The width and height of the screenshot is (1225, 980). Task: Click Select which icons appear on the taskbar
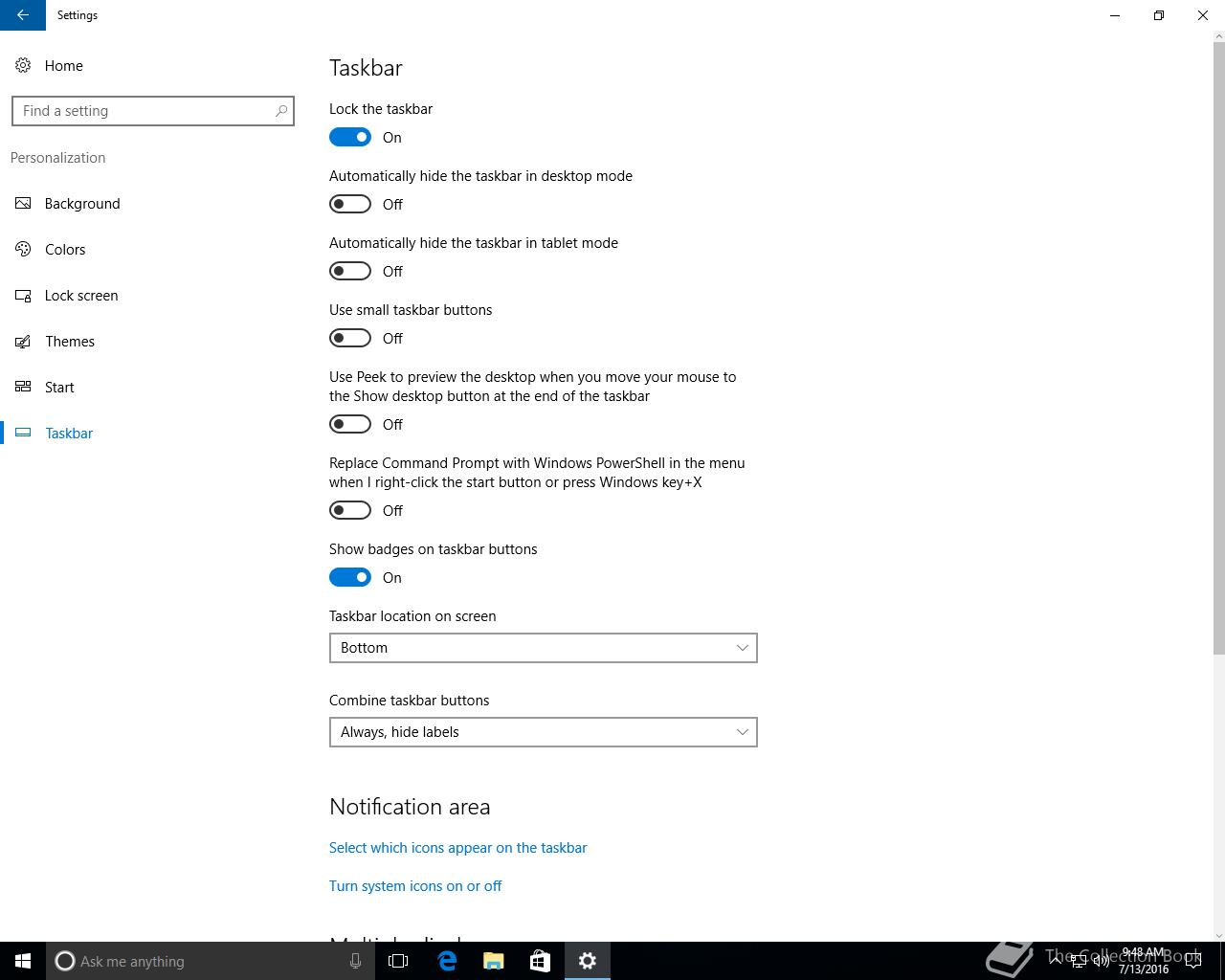(458, 848)
